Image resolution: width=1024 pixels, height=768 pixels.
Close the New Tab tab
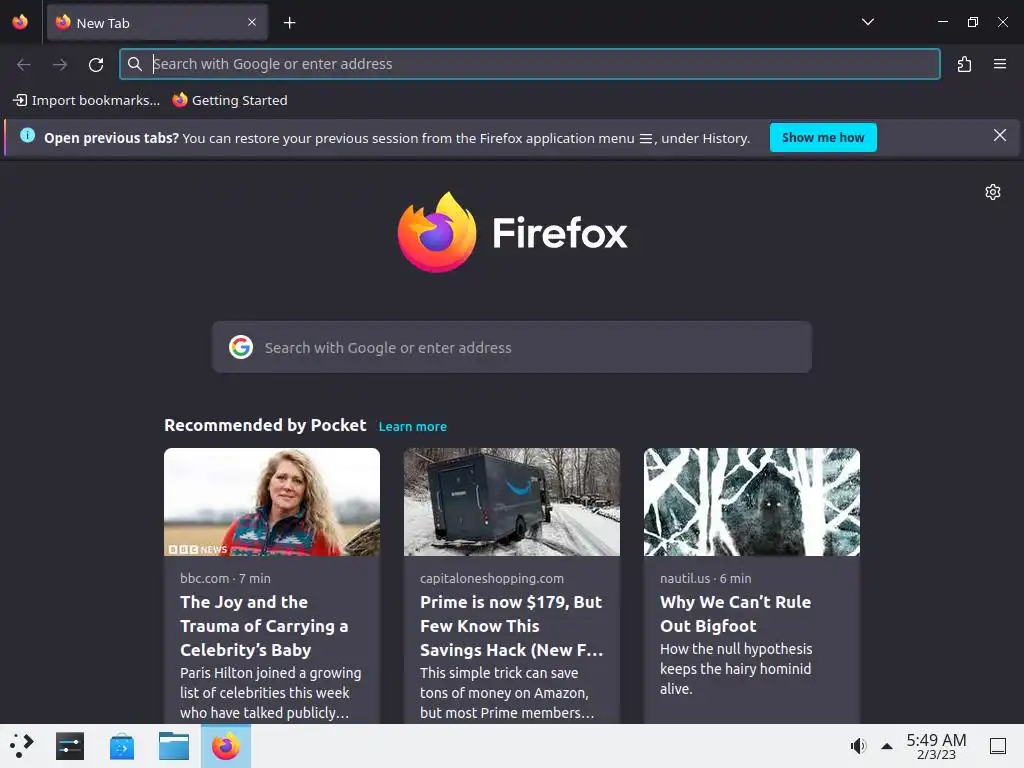pos(252,22)
